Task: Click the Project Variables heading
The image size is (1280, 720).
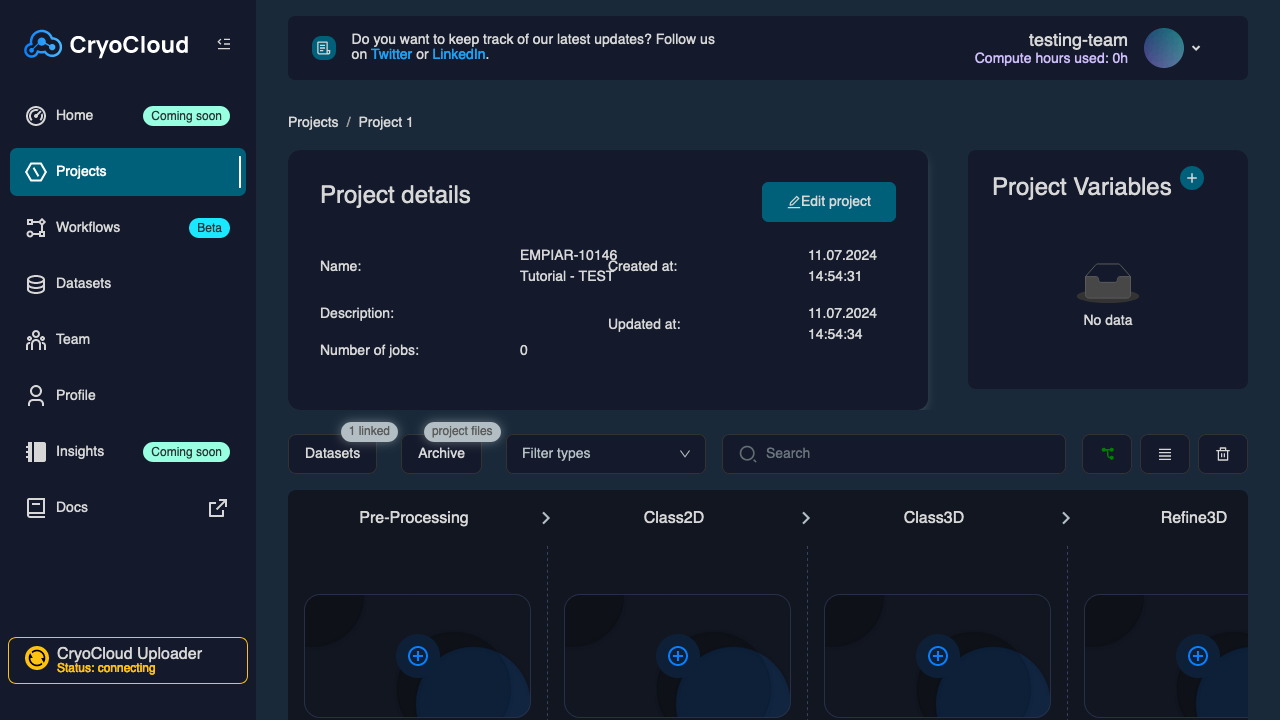Action: (1081, 187)
